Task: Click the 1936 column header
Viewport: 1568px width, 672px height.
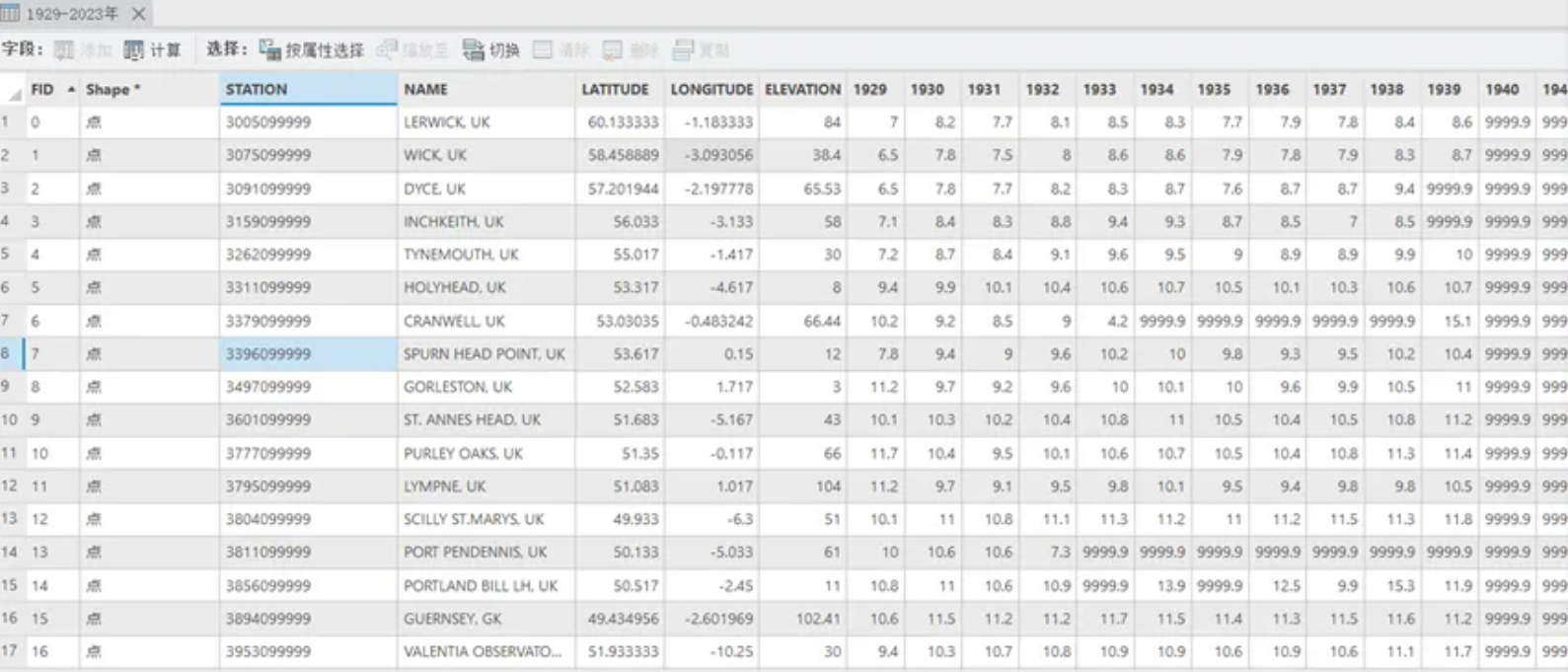Action: pyautogui.click(x=1277, y=90)
